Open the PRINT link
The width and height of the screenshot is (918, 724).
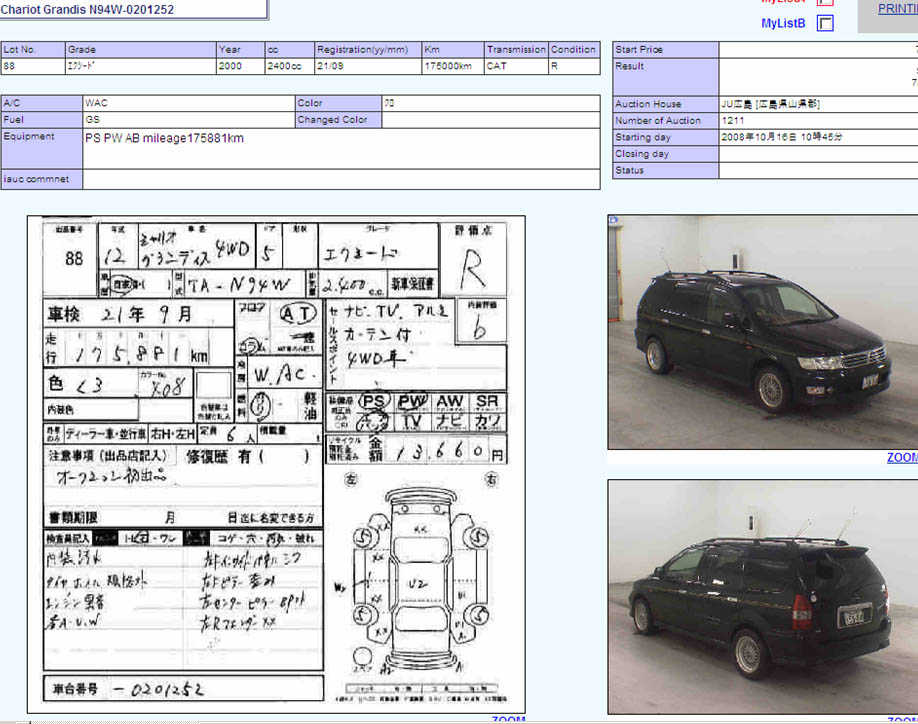pyautogui.click(x=898, y=9)
